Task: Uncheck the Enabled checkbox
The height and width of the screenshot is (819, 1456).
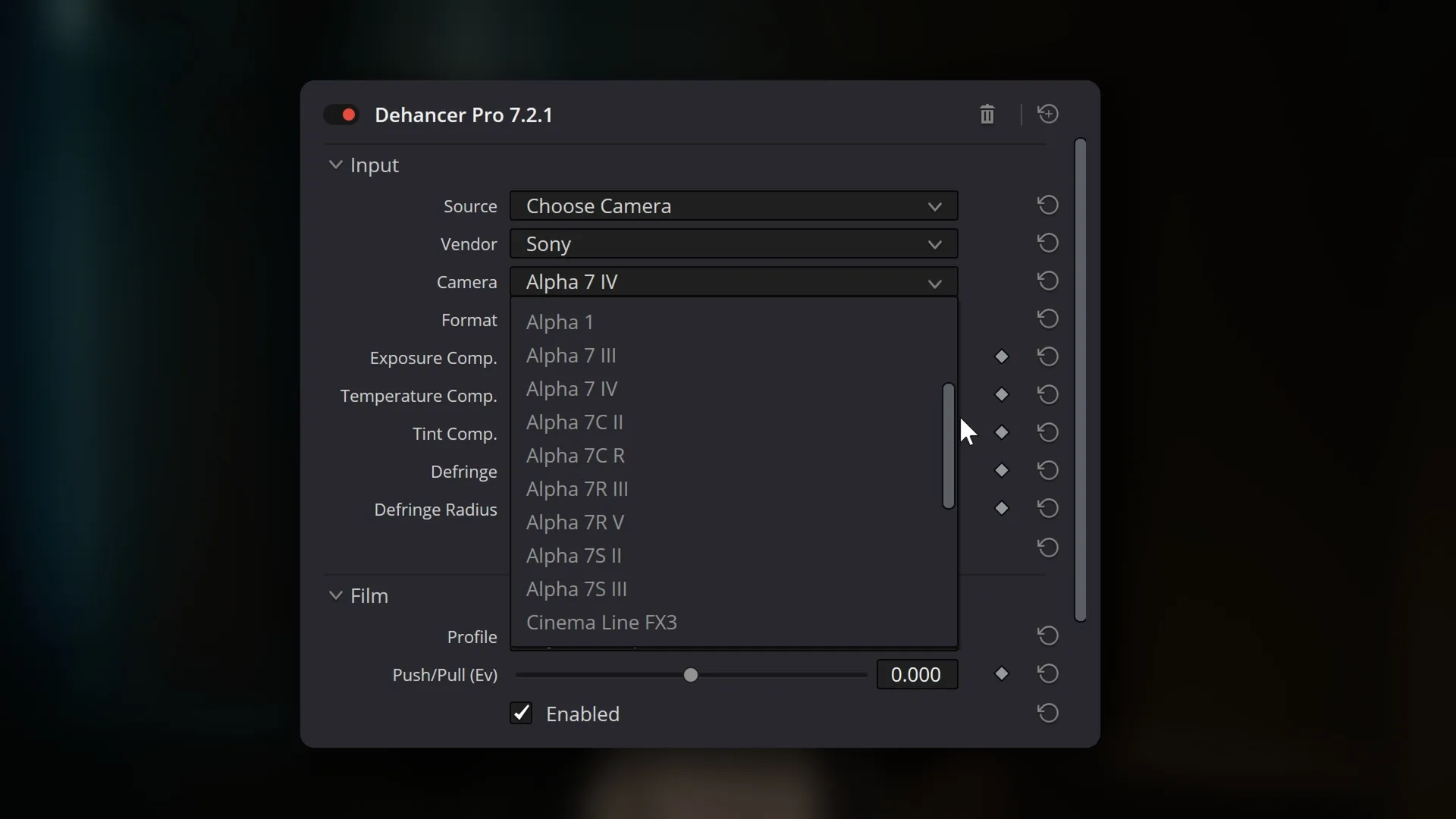Action: [x=521, y=714]
